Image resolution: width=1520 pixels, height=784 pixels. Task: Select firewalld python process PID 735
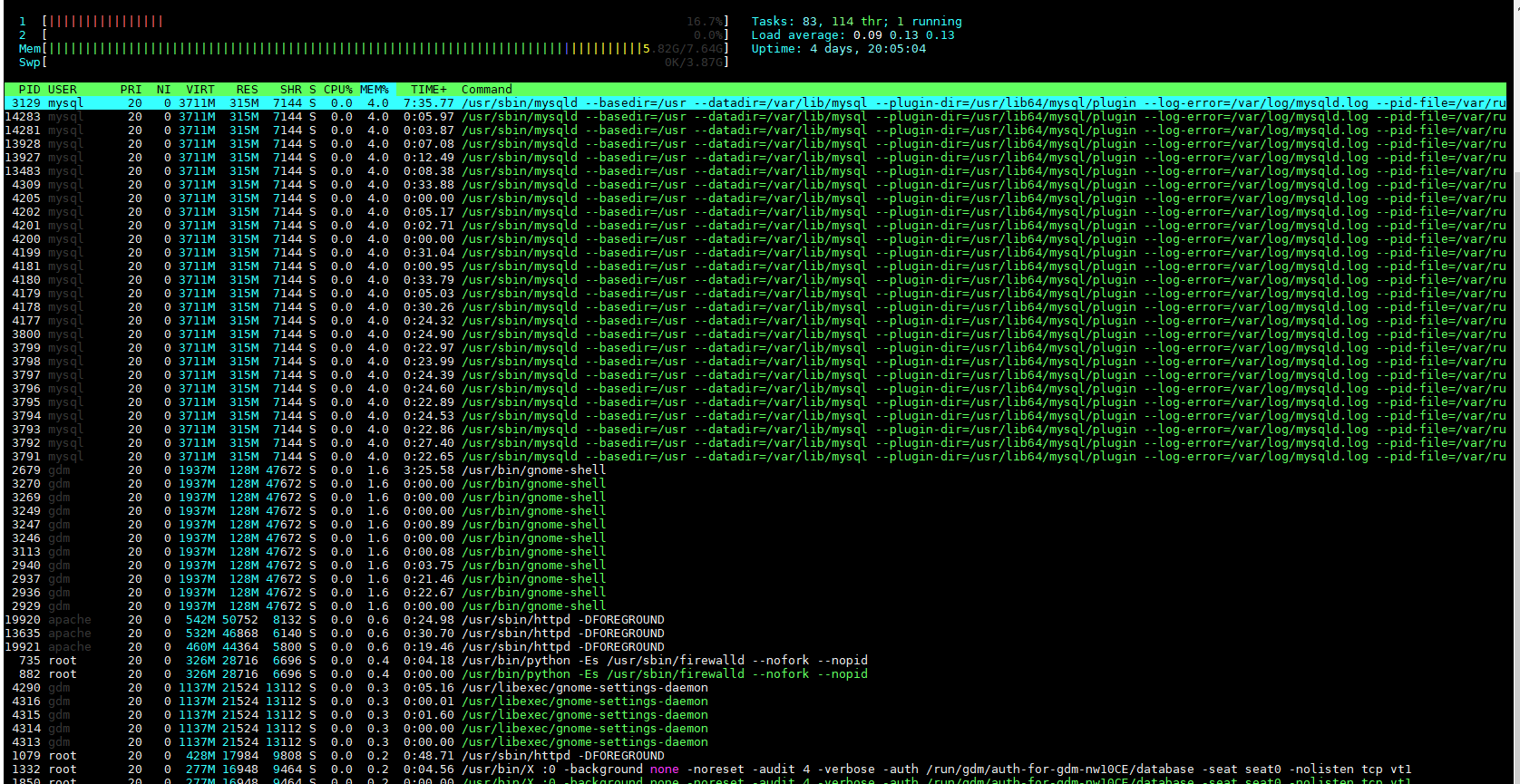755,661
